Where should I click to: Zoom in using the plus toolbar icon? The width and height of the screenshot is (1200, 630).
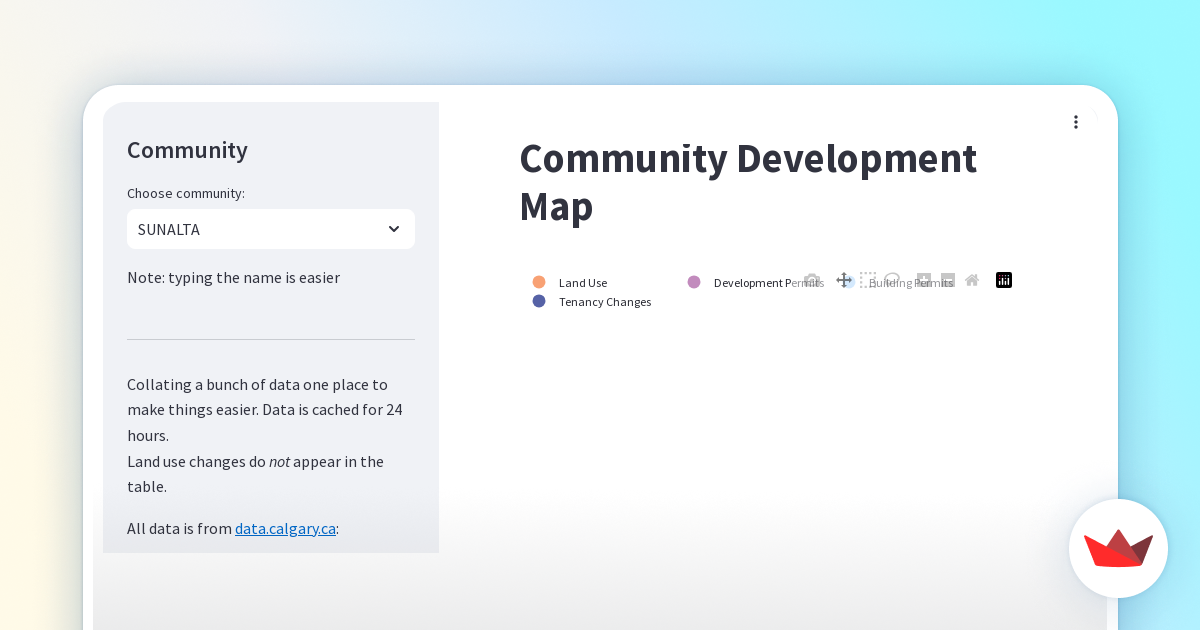923,280
